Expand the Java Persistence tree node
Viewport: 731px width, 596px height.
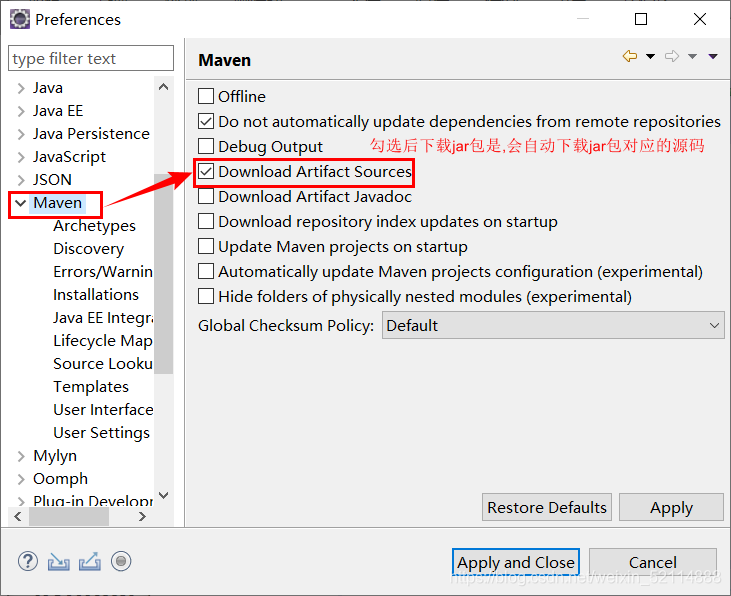click(21, 134)
